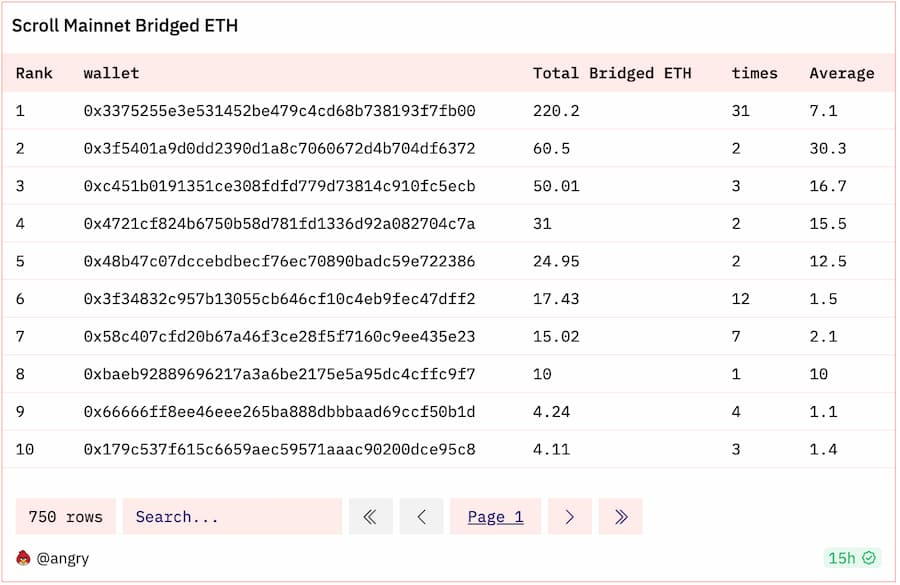Go to the previous page
The image size is (900, 585).
point(421,517)
